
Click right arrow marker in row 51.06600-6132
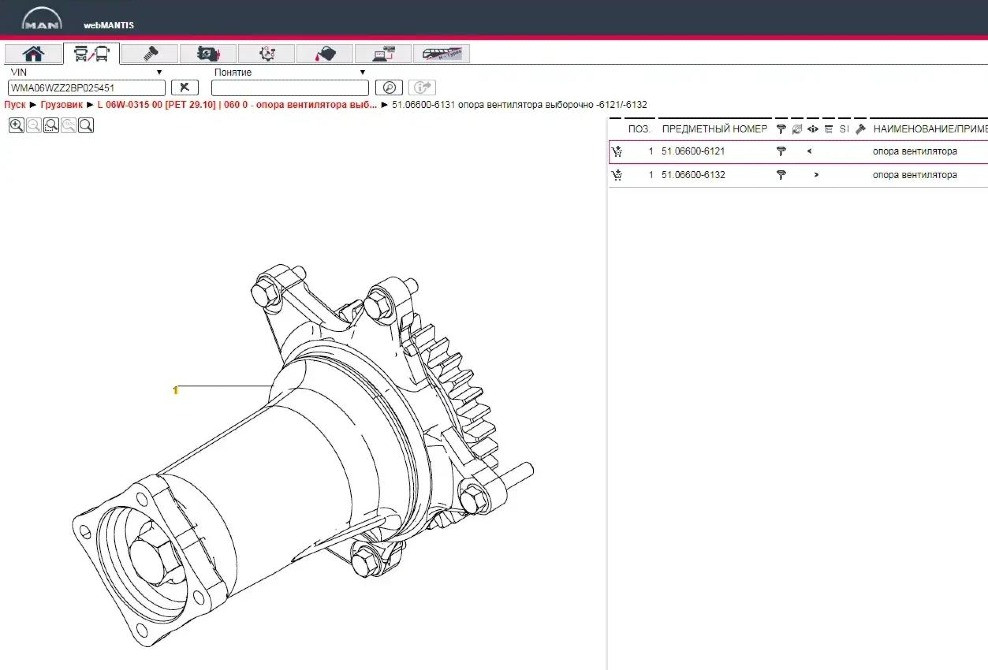(x=817, y=175)
